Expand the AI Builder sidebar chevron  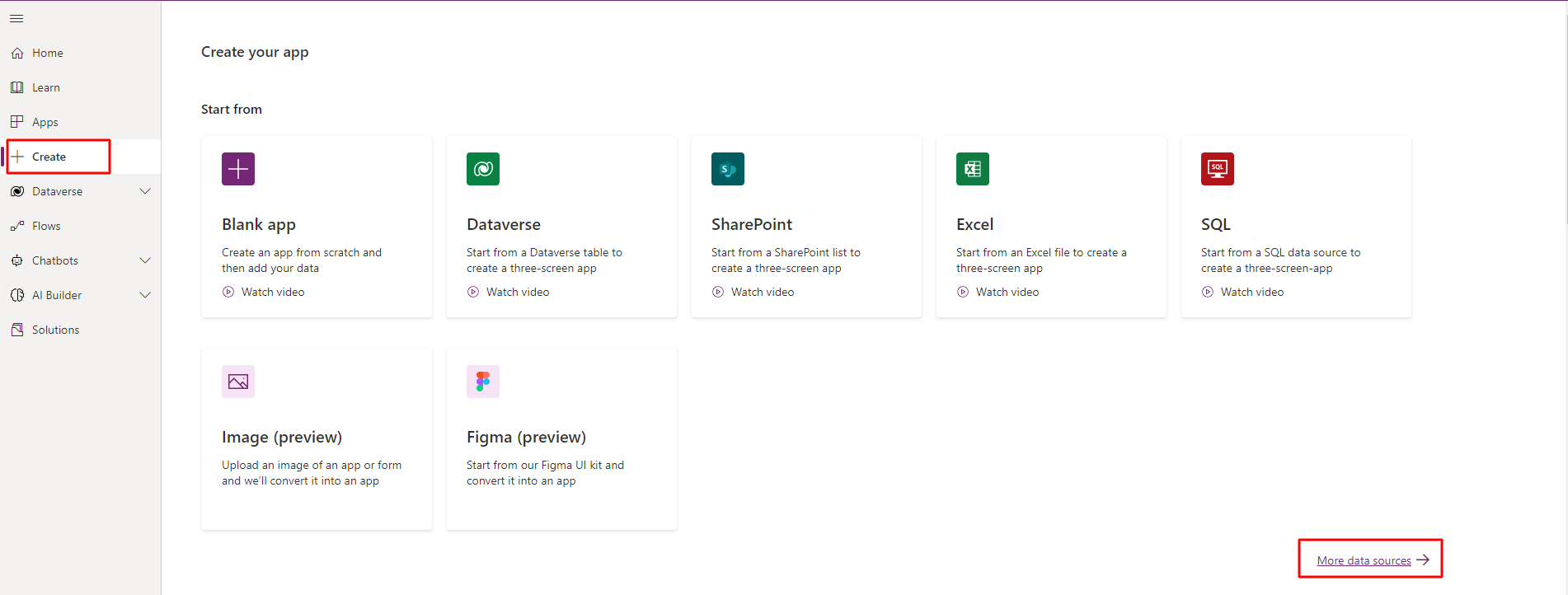[145, 295]
